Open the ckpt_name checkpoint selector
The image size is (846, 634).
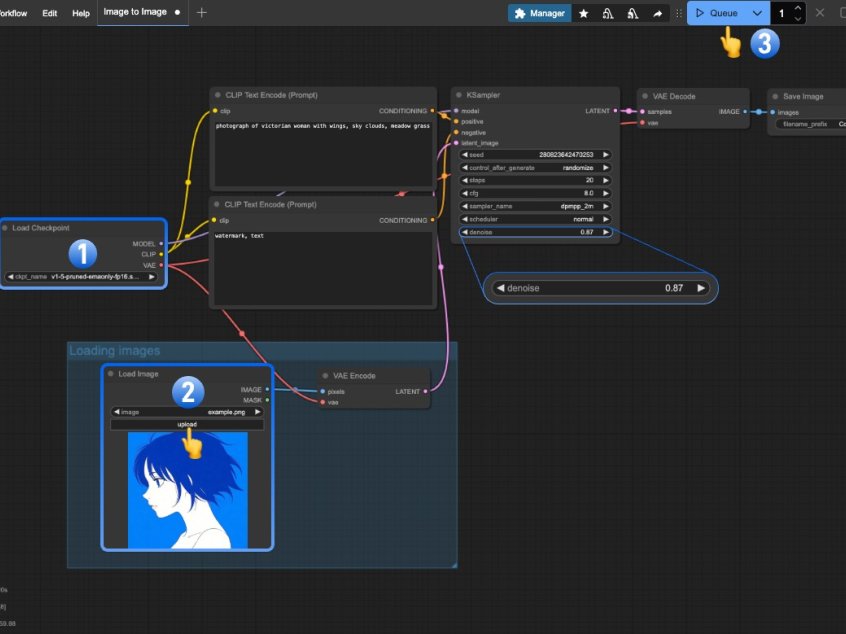(x=80, y=277)
